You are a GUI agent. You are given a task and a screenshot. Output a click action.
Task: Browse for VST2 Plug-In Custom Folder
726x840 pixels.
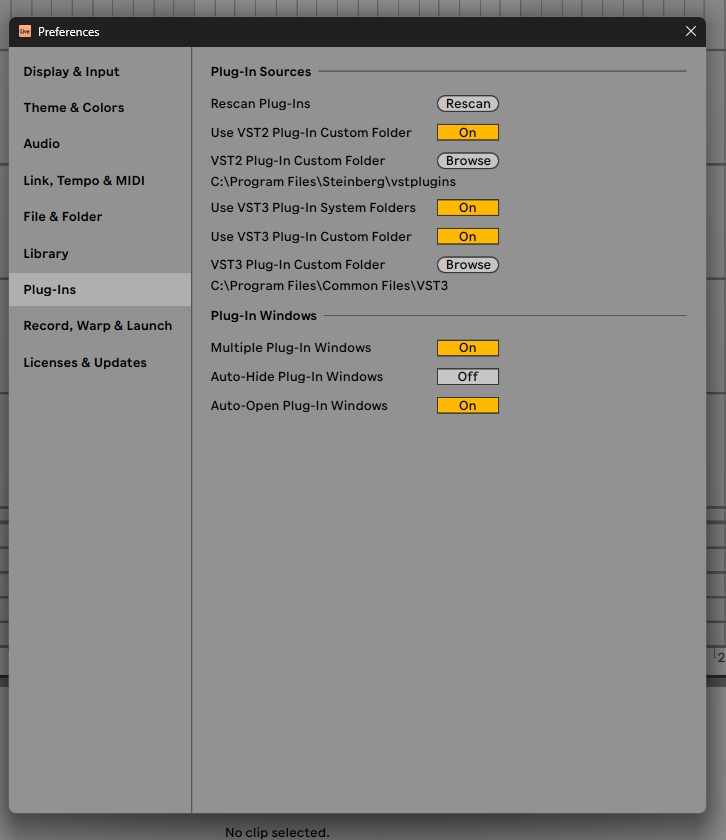[x=468, y=161]
